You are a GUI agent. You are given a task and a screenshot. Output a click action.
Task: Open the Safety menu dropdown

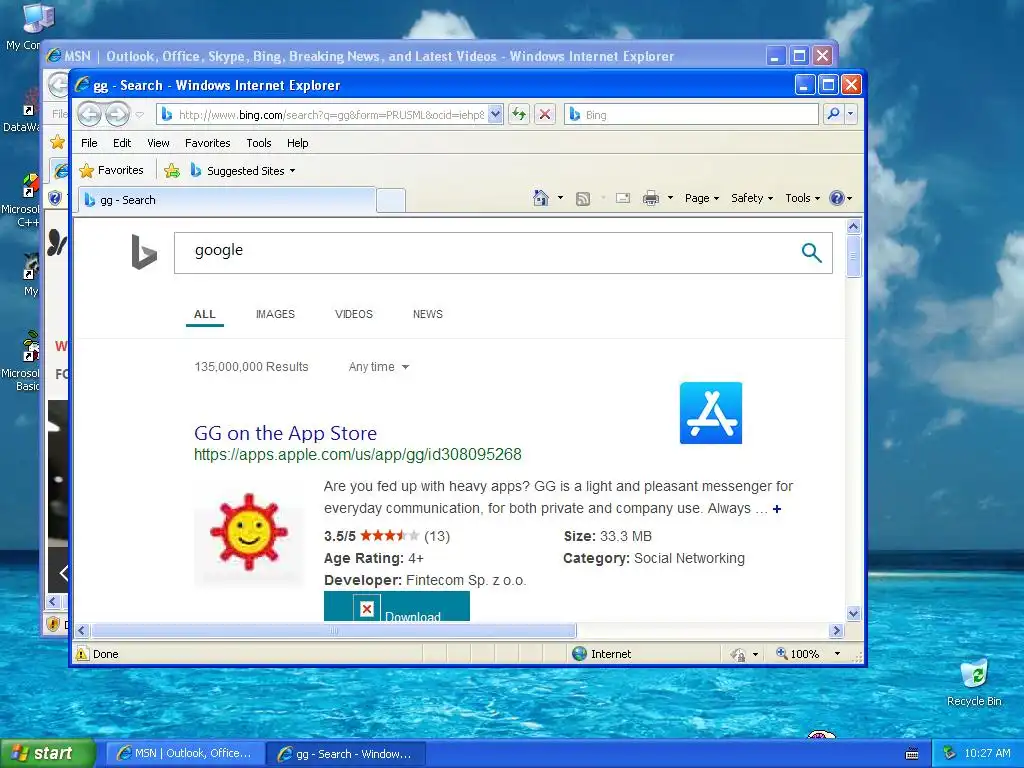(752, 198)
